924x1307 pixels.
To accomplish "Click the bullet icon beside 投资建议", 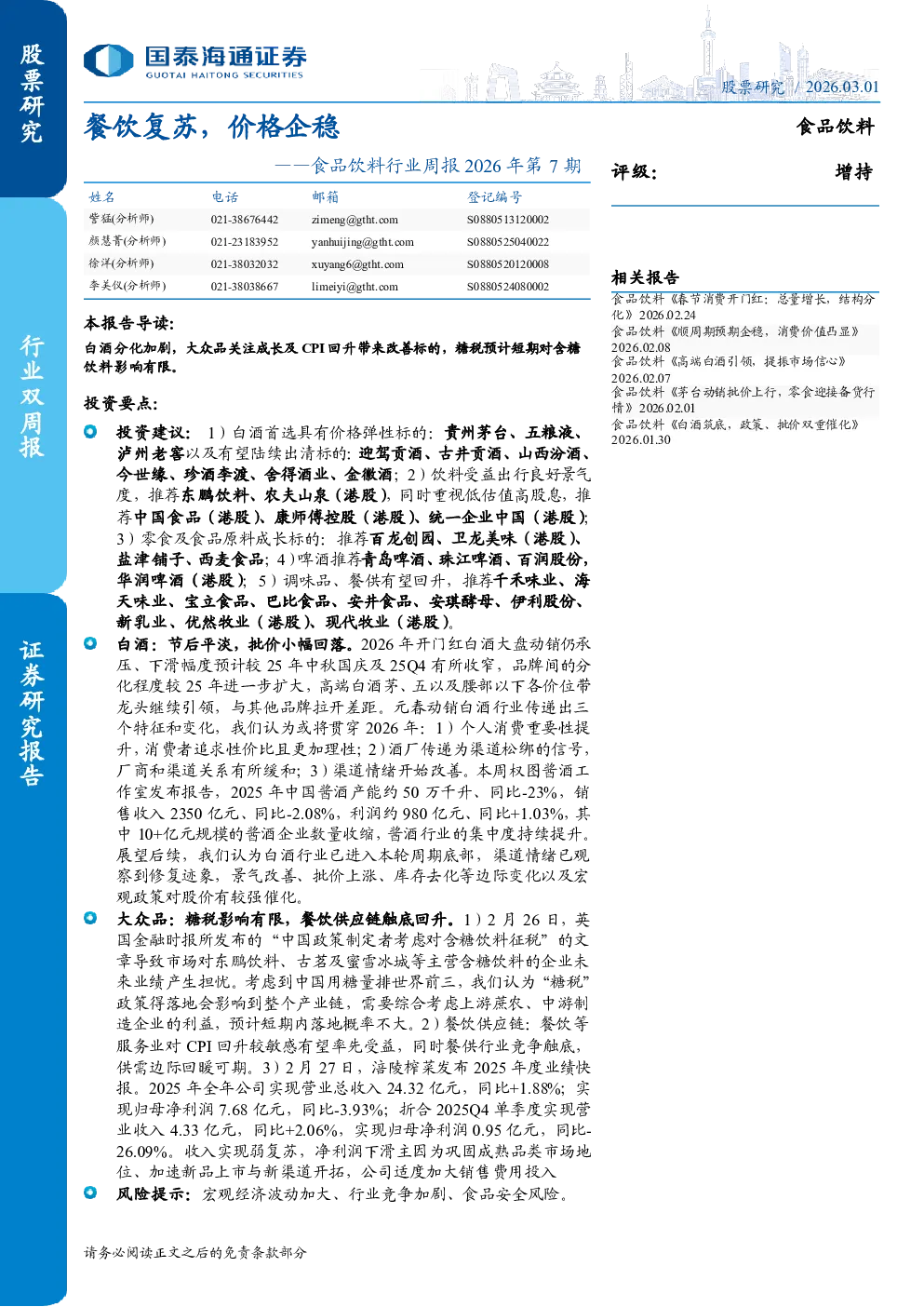I will [x=90, y=432].
